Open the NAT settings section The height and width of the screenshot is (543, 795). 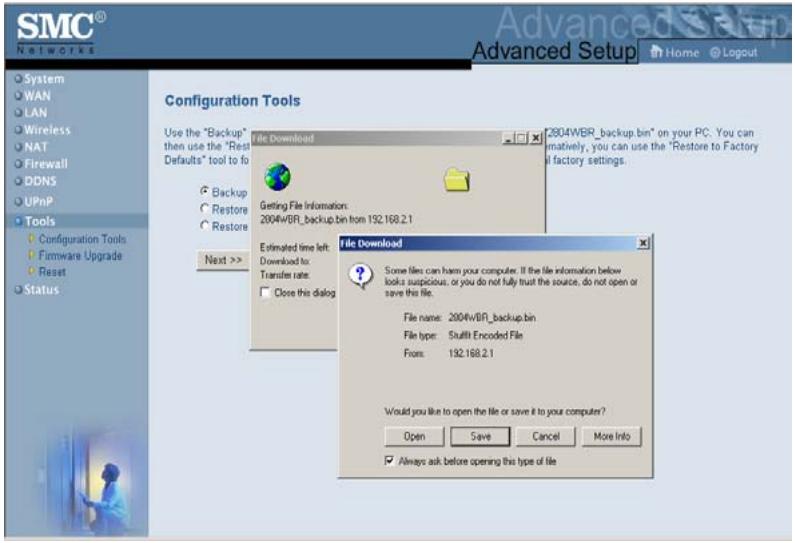35,147
